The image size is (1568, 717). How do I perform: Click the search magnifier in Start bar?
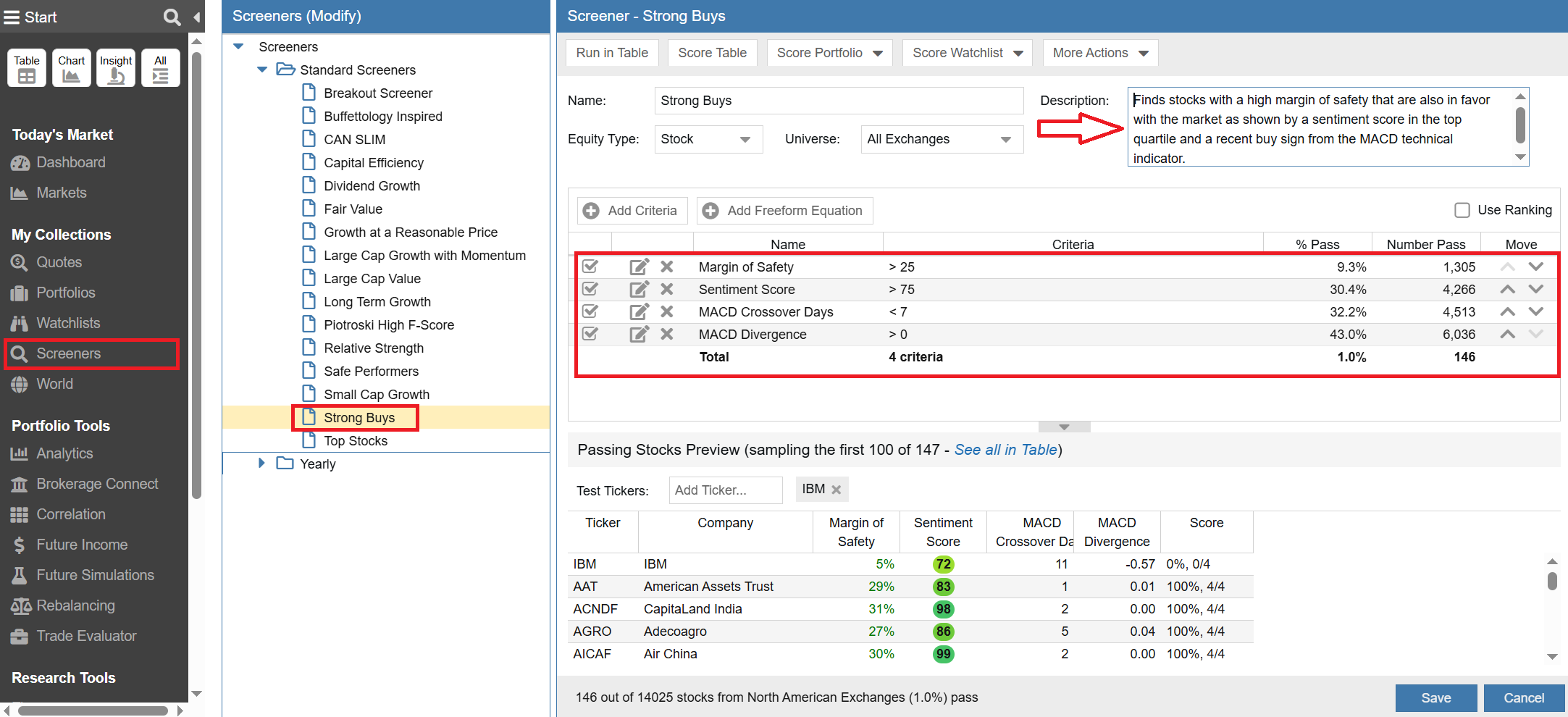pyautogui.click(x=172, y=17)
